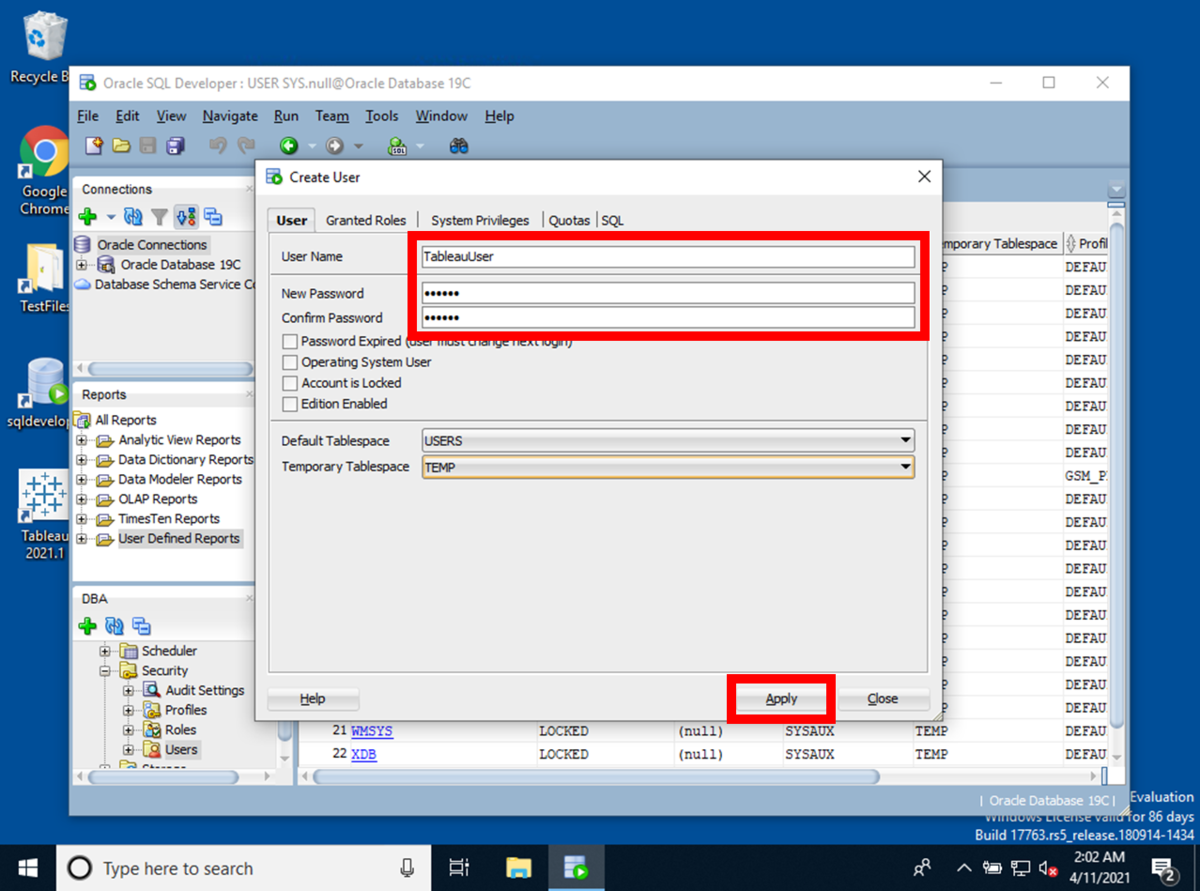1200x891 pixels.
Task: Click green plus in Connections panel
Action: (x=88, y=216)
